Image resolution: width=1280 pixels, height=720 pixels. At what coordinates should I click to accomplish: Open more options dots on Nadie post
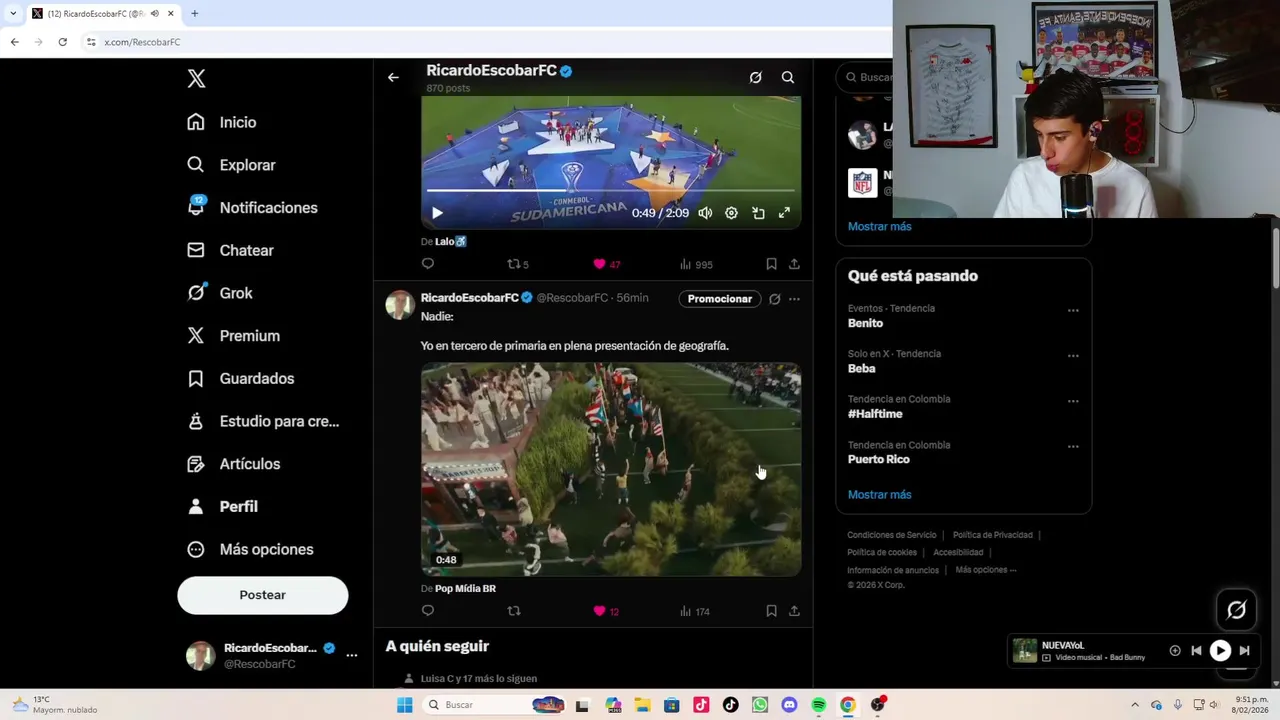pyautogui.click(x=794, y=299)
